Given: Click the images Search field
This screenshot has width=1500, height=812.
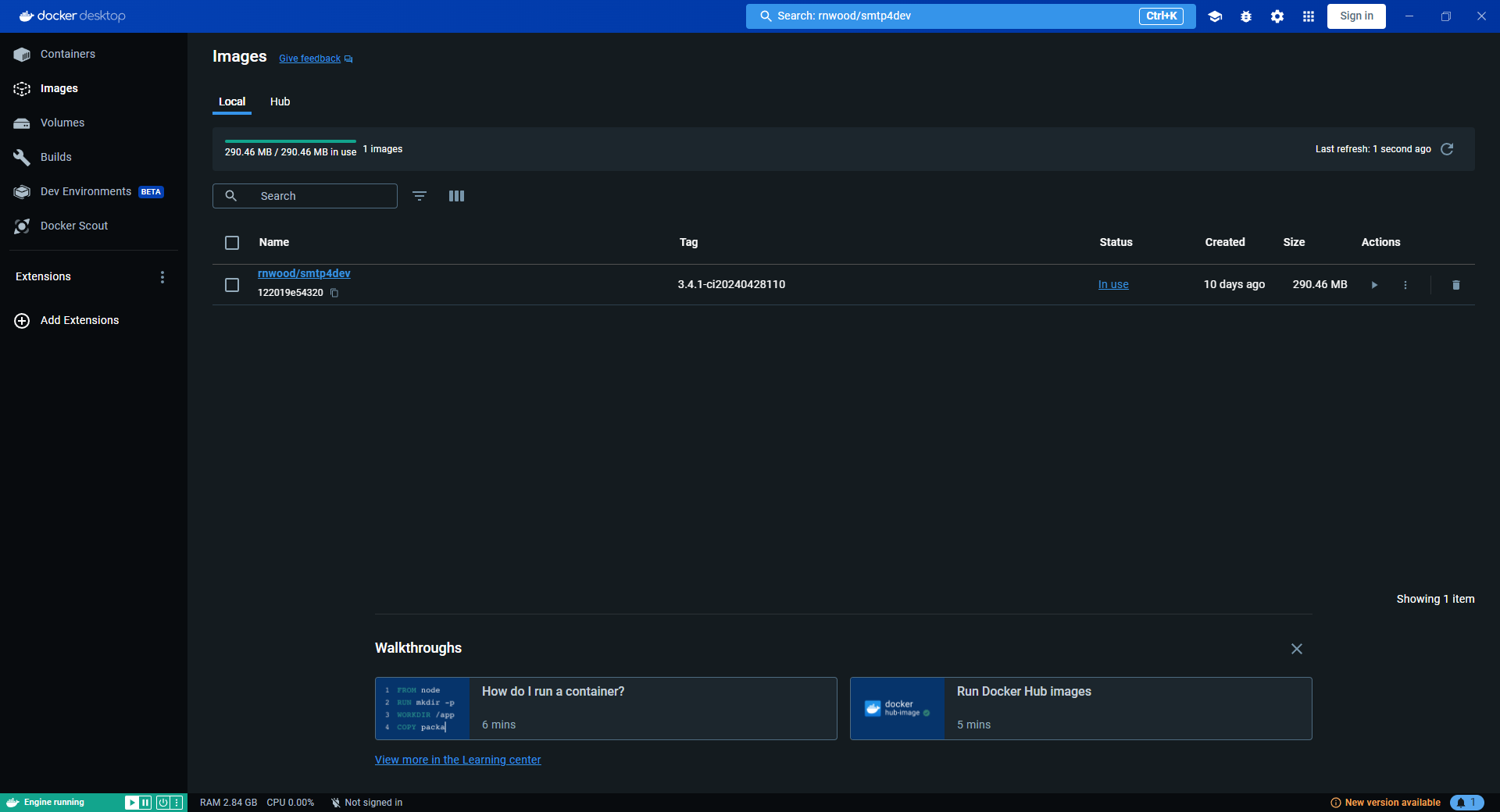Looking at the screenshot, I should click(x=305, y=196).
